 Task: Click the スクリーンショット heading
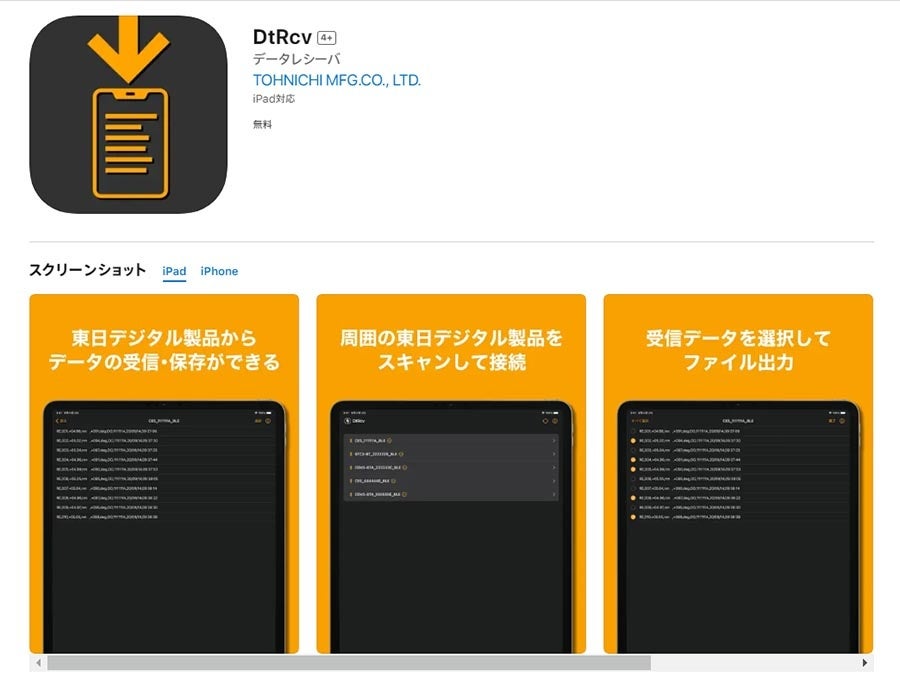click(88, 270)
